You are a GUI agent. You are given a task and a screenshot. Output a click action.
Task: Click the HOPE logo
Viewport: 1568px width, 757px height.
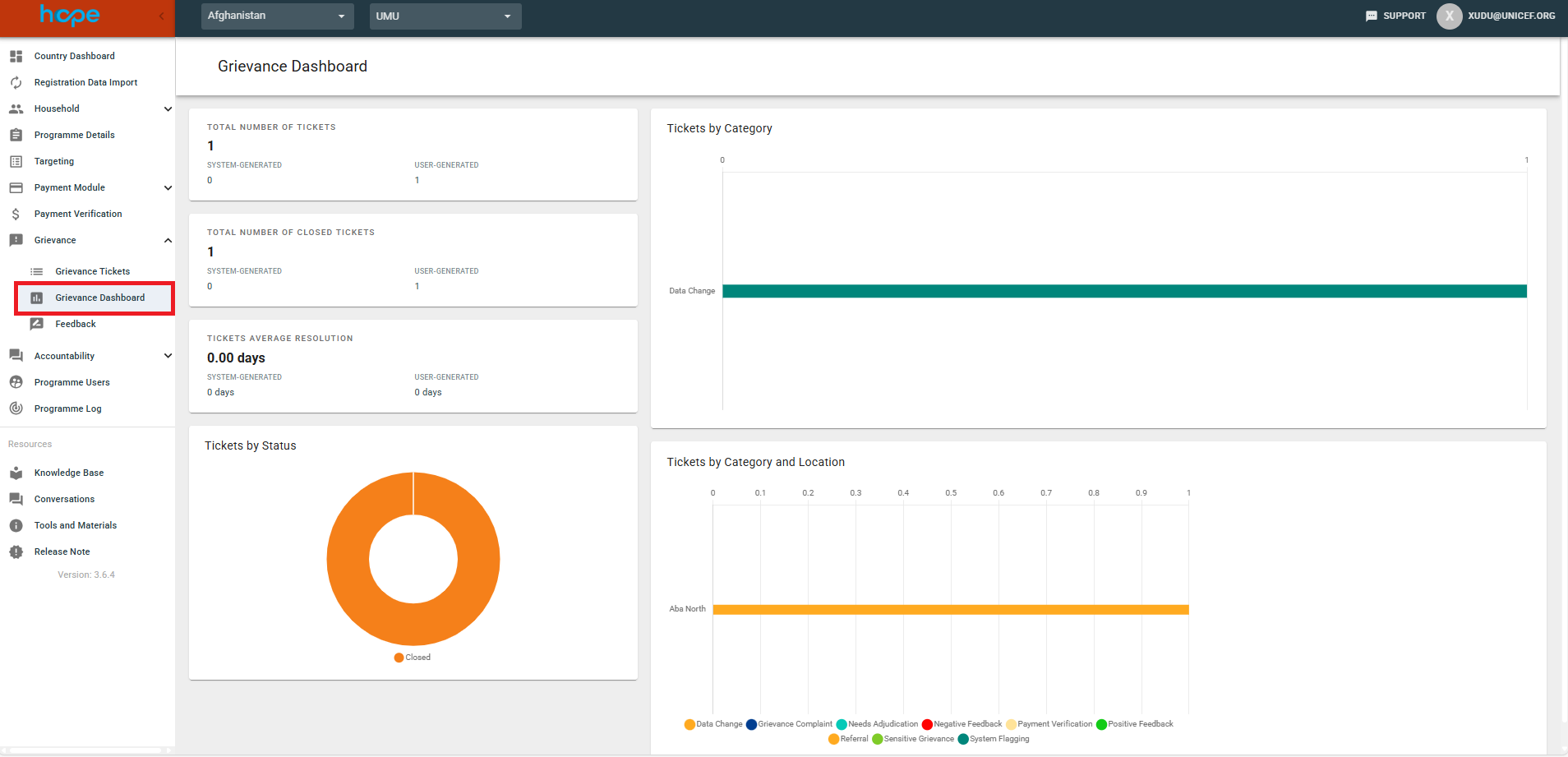coord(70,16)
